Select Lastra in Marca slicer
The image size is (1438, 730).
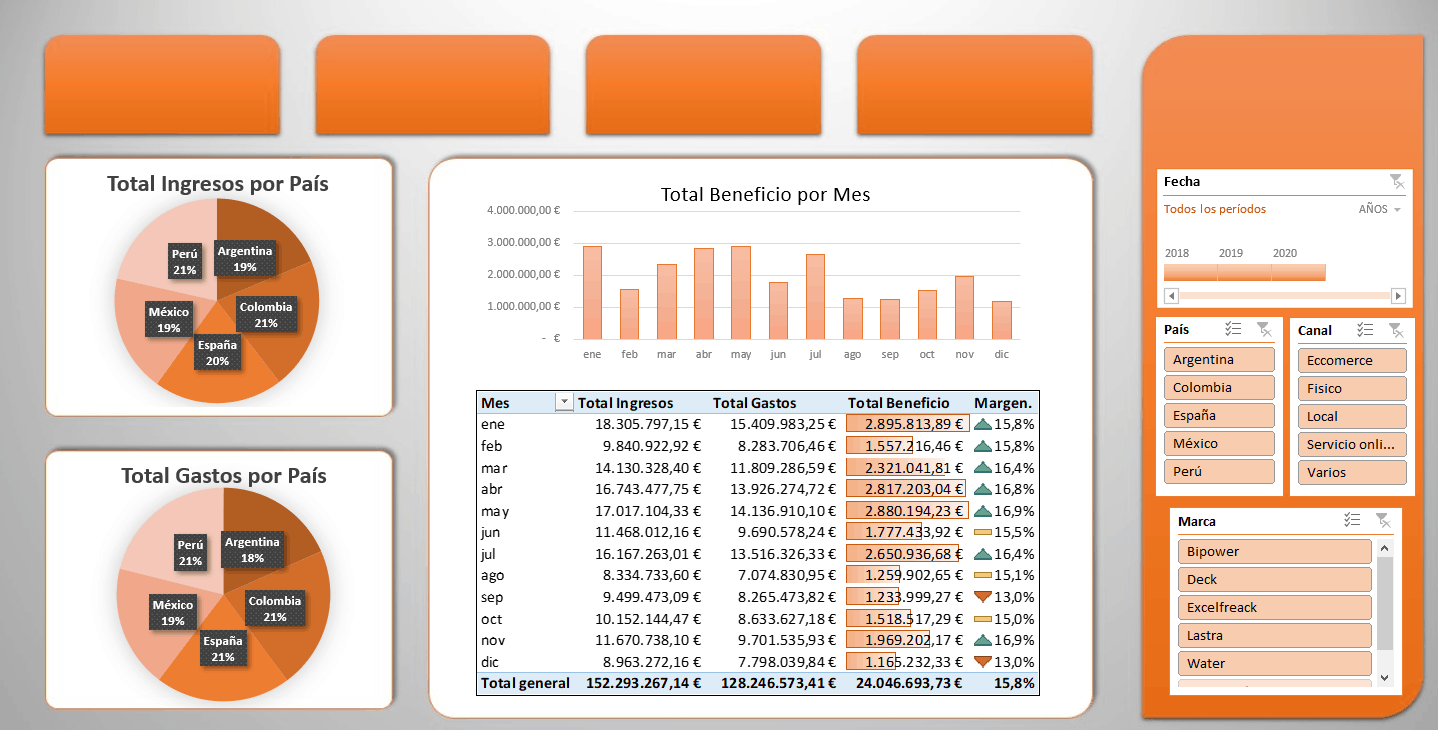coord(1275,635)
